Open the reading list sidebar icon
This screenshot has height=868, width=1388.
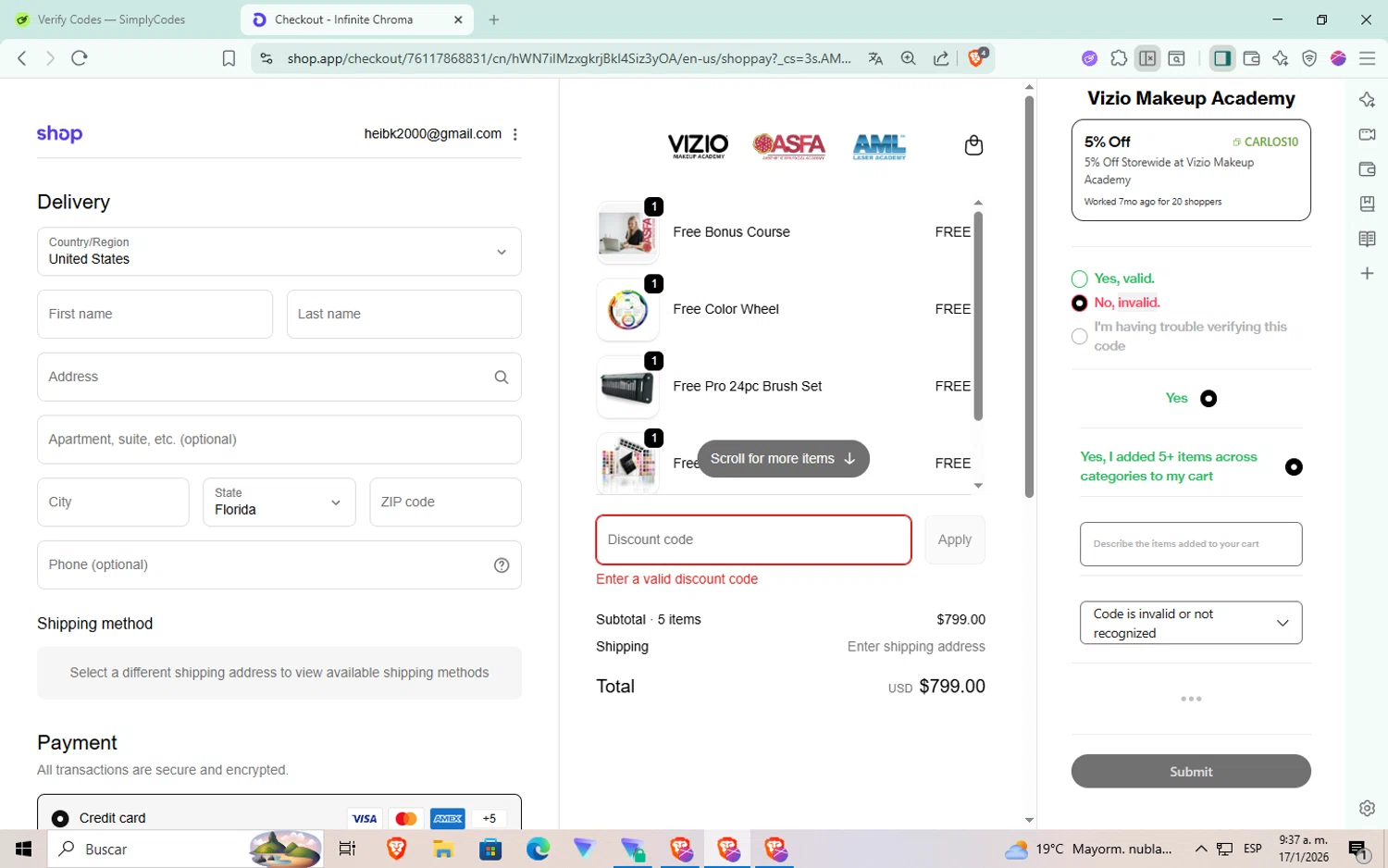click(1367, 239)
